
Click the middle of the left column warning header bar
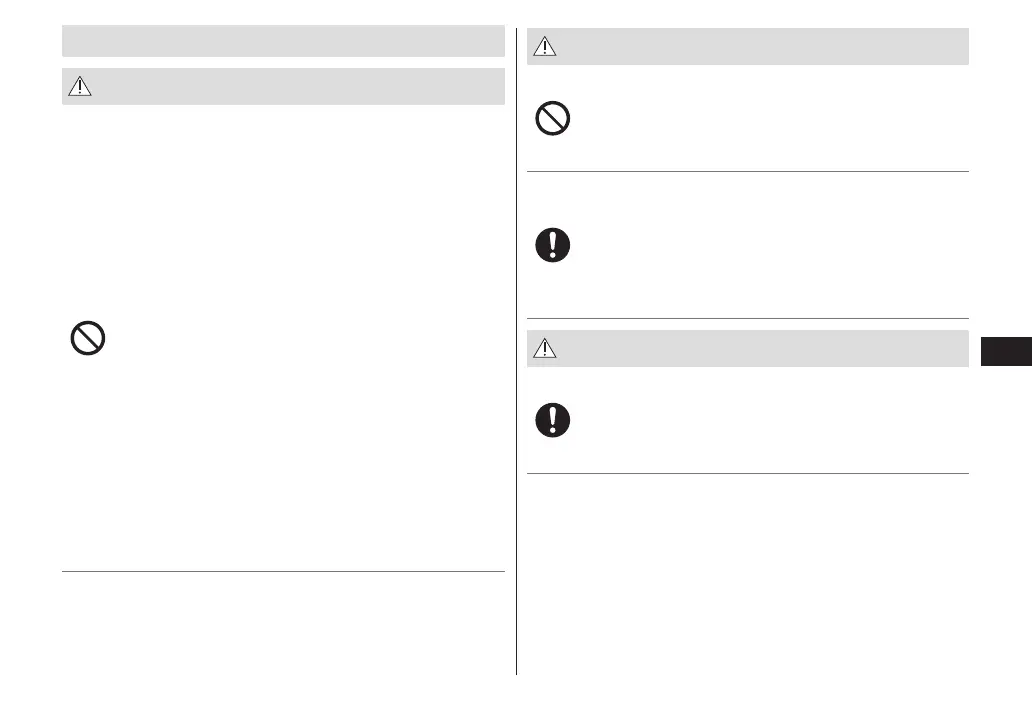pyautogui.click(x=283, y=87)
